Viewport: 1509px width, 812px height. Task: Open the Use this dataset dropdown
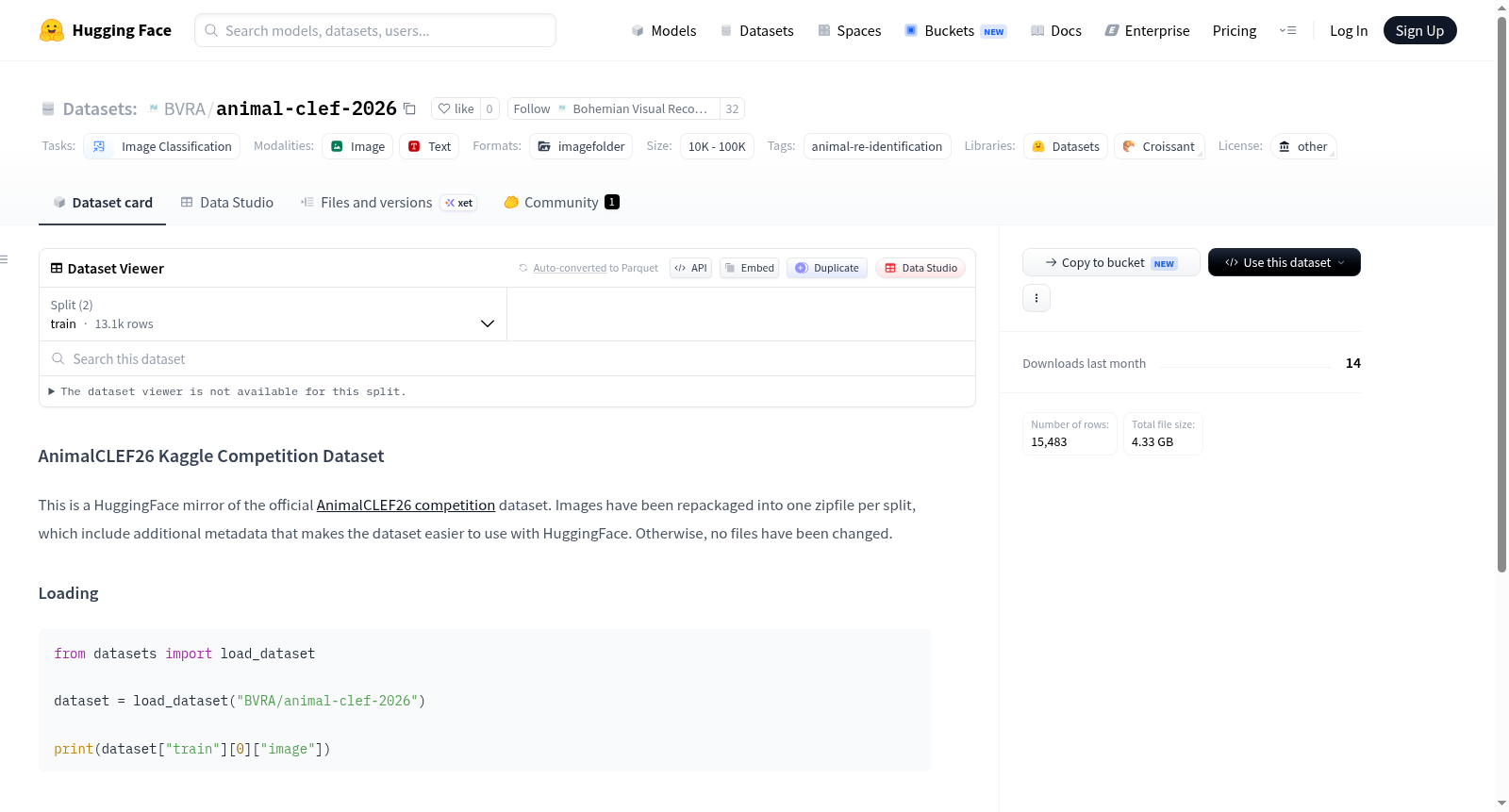tap(1285, 262)
